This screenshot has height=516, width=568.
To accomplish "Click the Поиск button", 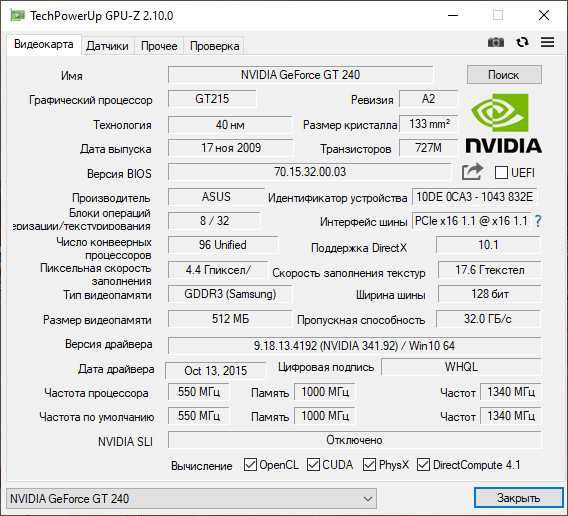I will [504, 75].
